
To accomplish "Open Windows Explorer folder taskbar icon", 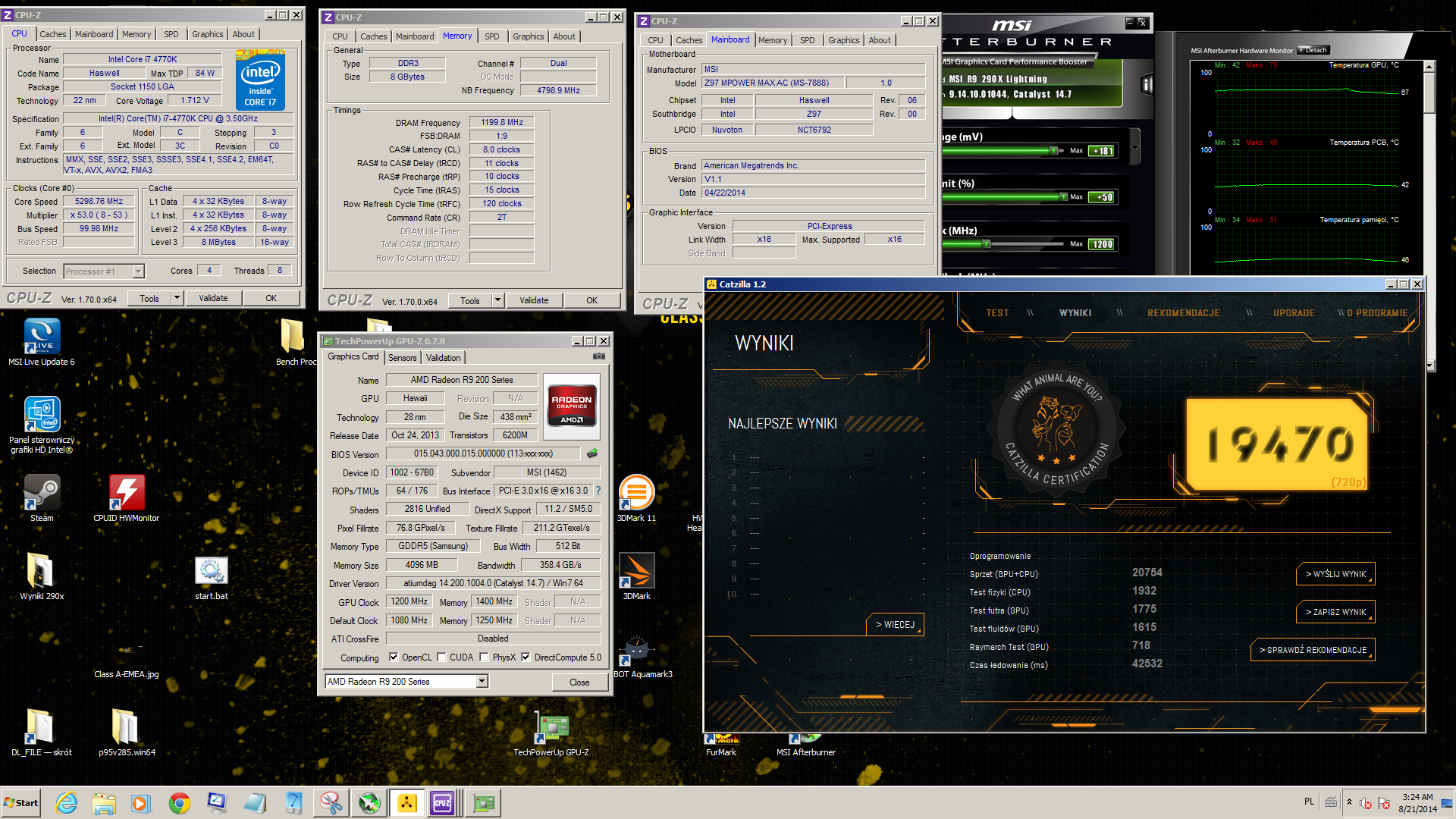I will pos(104,802).
